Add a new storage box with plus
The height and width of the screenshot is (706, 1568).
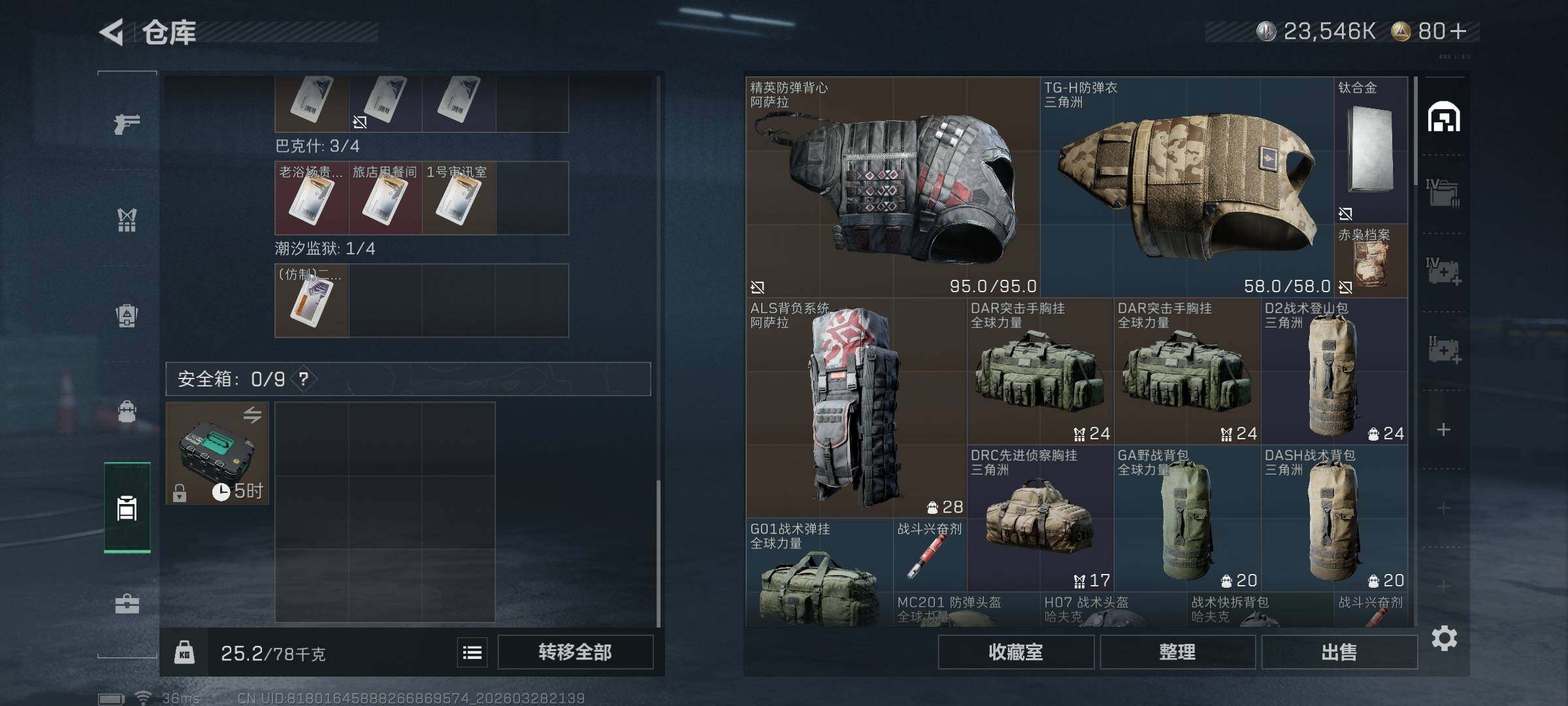[x=1444, y=429]
